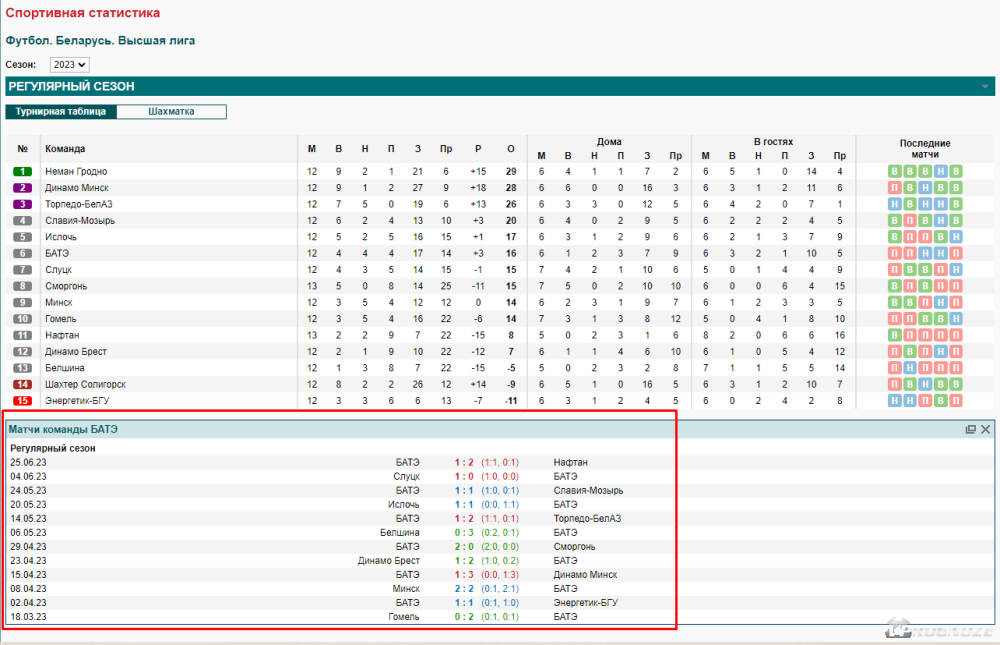The height and width of the screenshot is (645, 1000).
Task: Open the 0:3 score of Белшина vs БАТЭ
Action: coord(463,533)
